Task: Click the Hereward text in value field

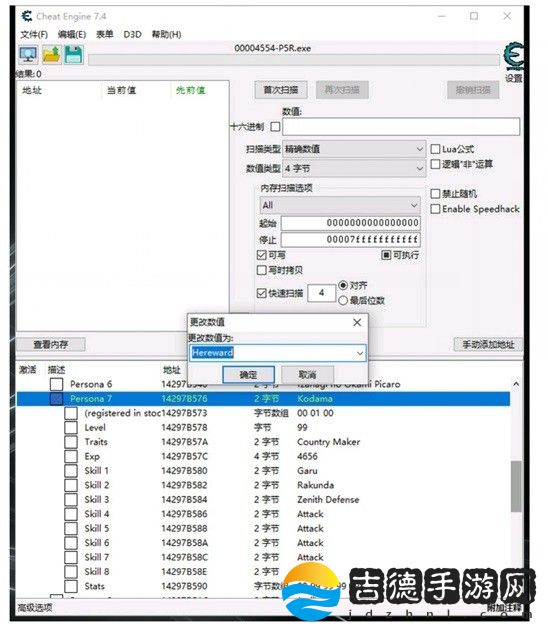Action: (x=212, y=353)
